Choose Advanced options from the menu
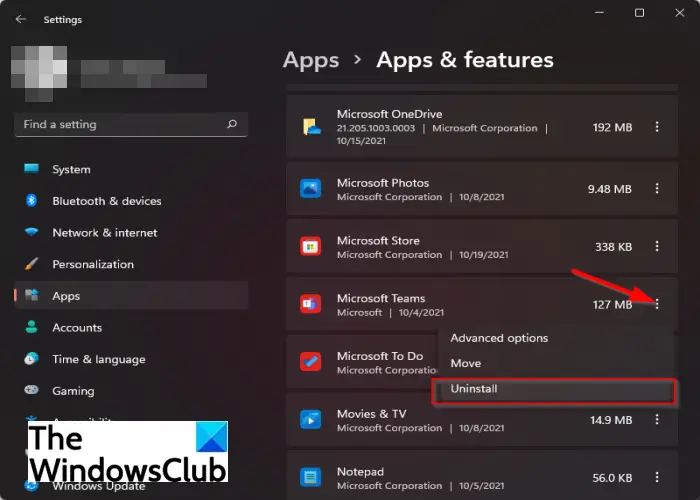 coord(499,338)
